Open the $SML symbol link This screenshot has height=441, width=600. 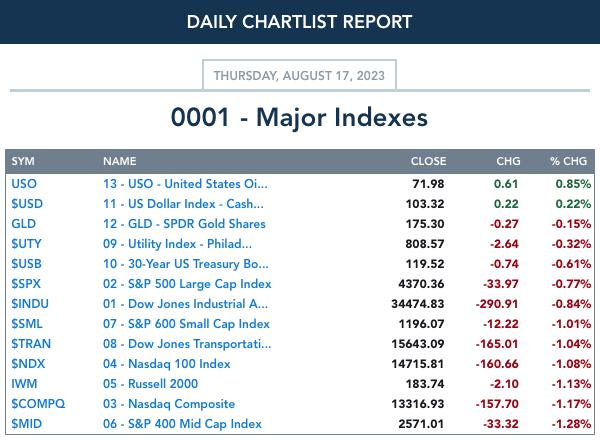(27, 323)
